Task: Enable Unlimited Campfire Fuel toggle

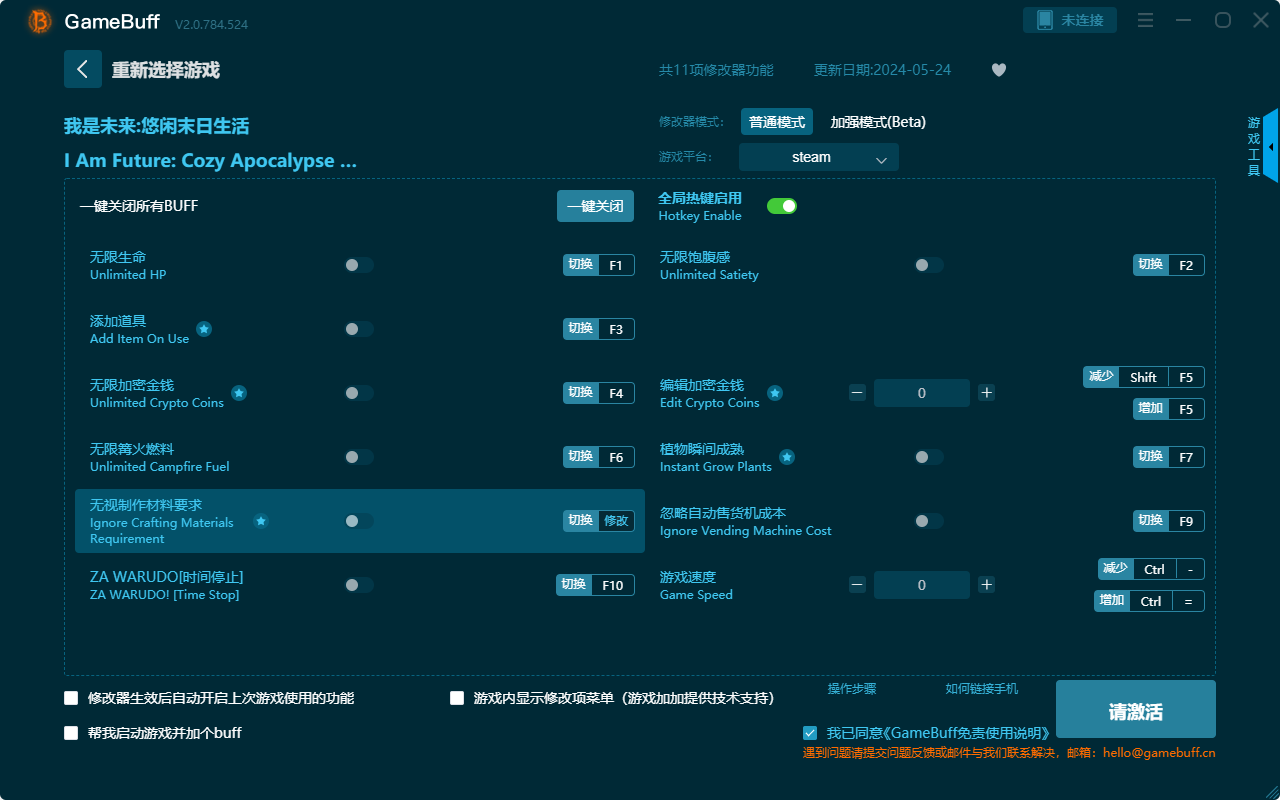Action: [359, 457]
